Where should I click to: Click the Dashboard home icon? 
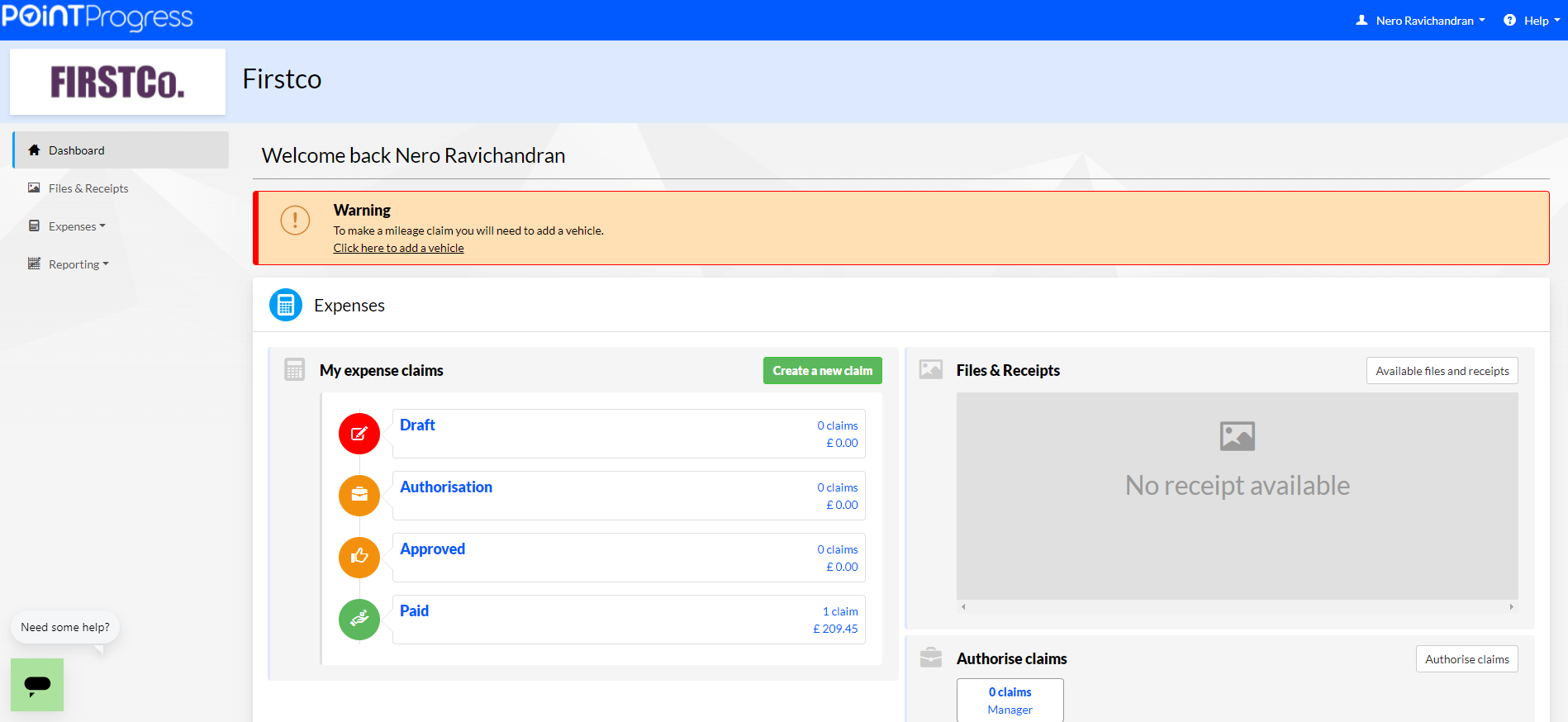click(34, 150)
